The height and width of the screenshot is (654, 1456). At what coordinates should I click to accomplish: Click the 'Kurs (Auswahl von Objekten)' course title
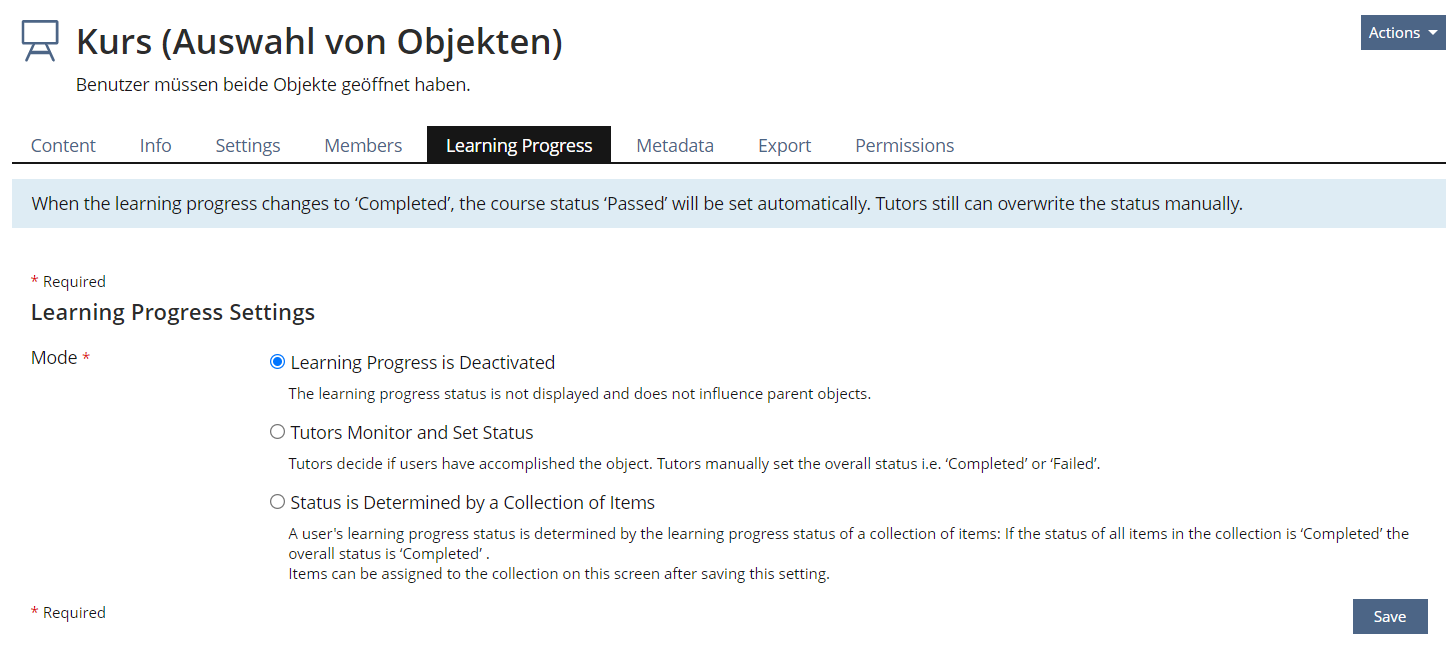click(319, 42)
